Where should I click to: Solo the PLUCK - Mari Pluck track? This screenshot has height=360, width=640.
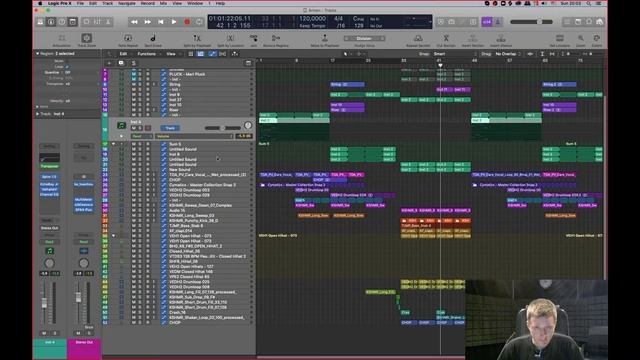click(x=140, y=74)
